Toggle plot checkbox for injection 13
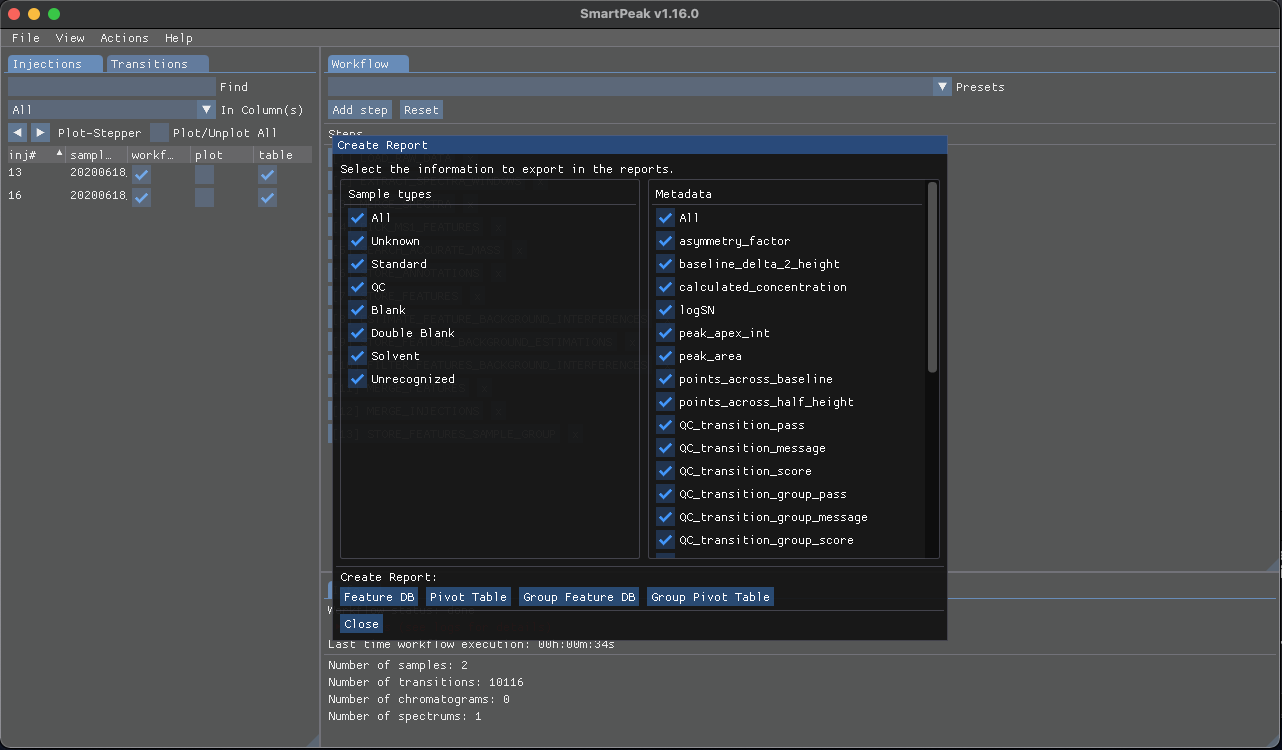The width and height of the screenshot is (1282, 750). click(x=204, y=174)
